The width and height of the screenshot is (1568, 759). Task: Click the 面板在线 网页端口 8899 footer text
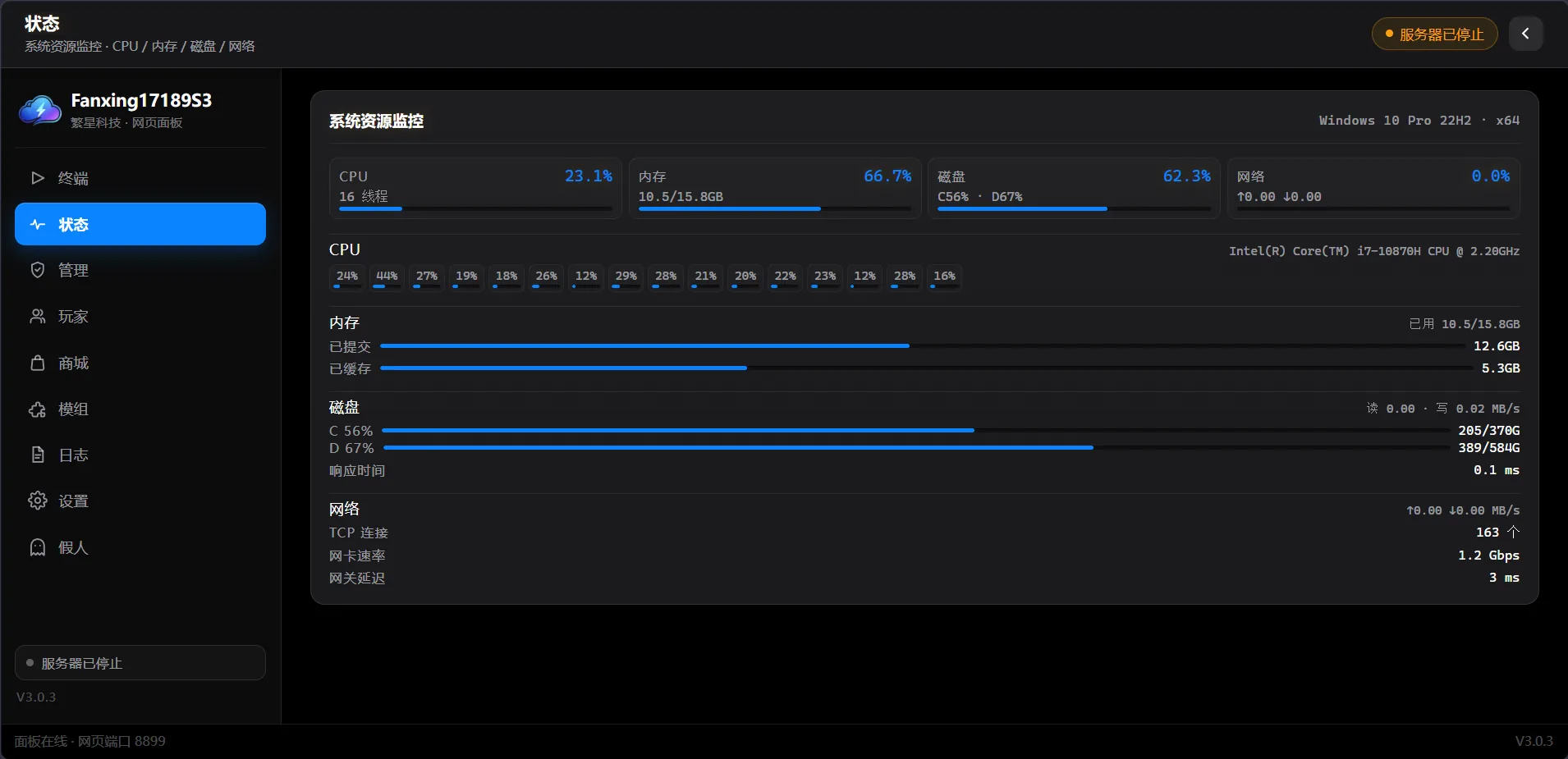[x=89, y=741]
